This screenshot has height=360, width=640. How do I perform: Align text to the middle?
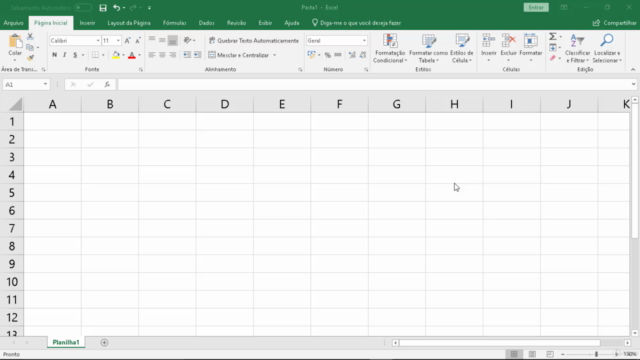tap(162, 40)
